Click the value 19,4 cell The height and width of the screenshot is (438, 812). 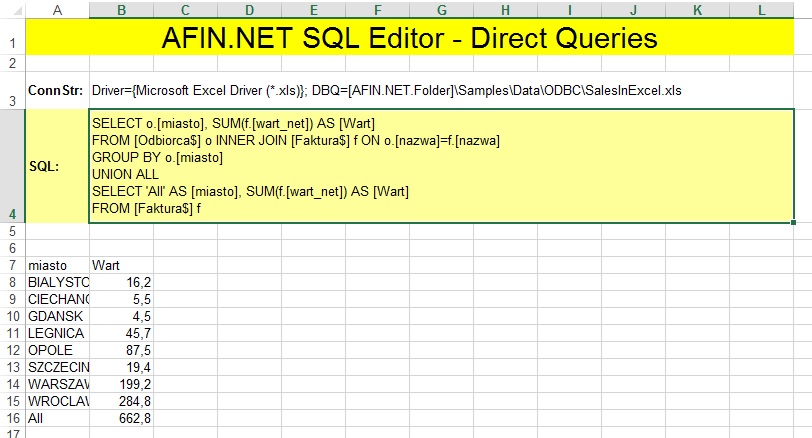click(121, 367)
